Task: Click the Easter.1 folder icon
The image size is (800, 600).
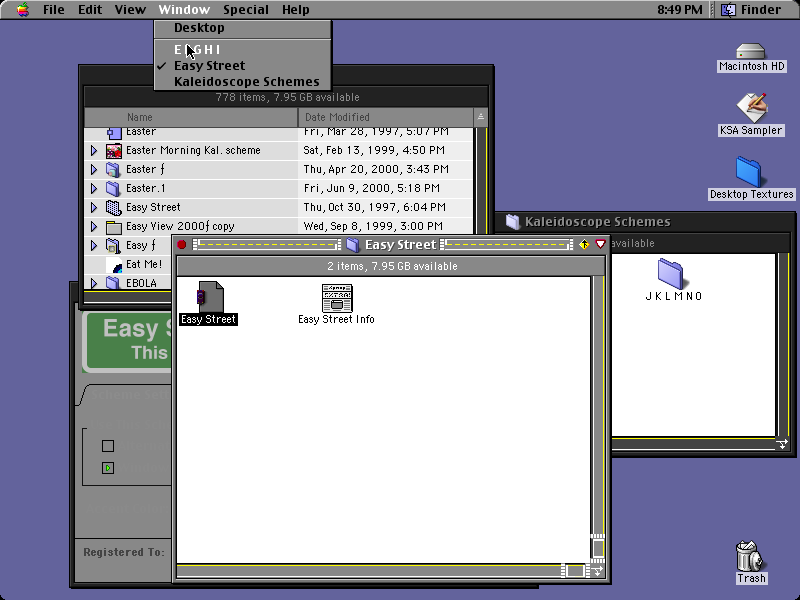Action: click(113, 188)
